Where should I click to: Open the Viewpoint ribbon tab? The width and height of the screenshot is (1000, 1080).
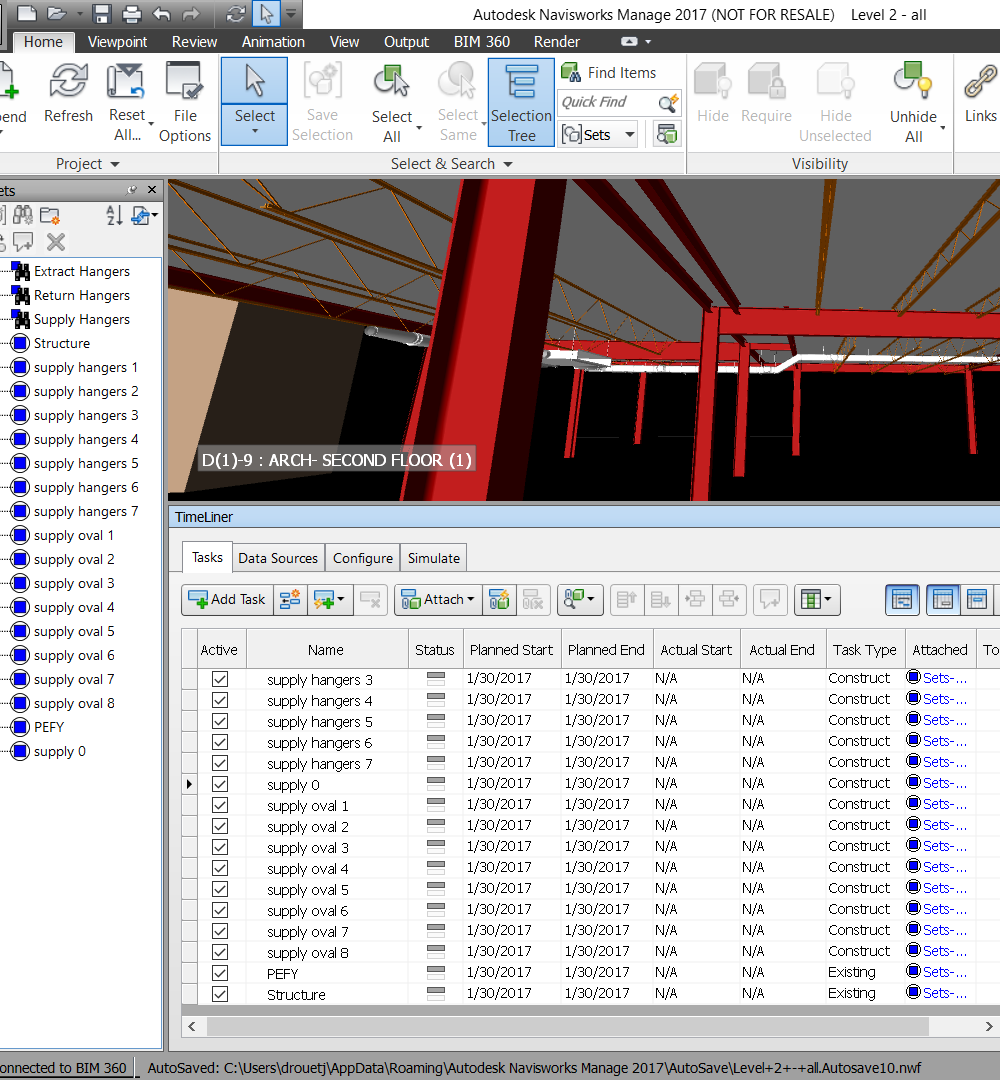point(117,42)
